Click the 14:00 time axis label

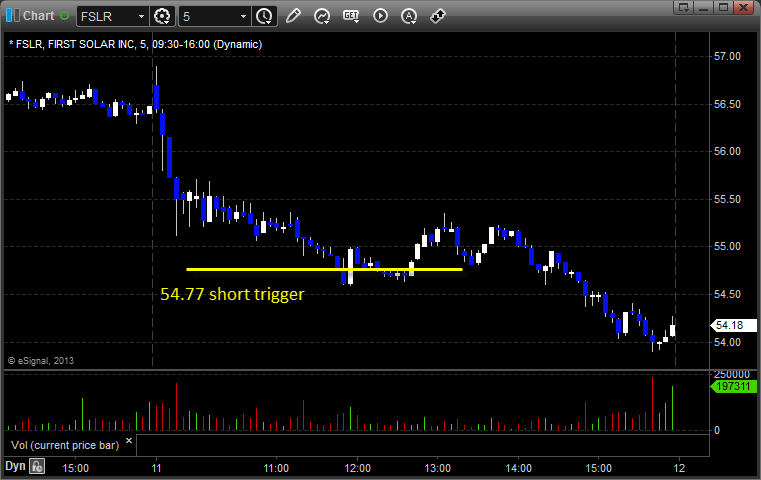(x=518, y=468)
